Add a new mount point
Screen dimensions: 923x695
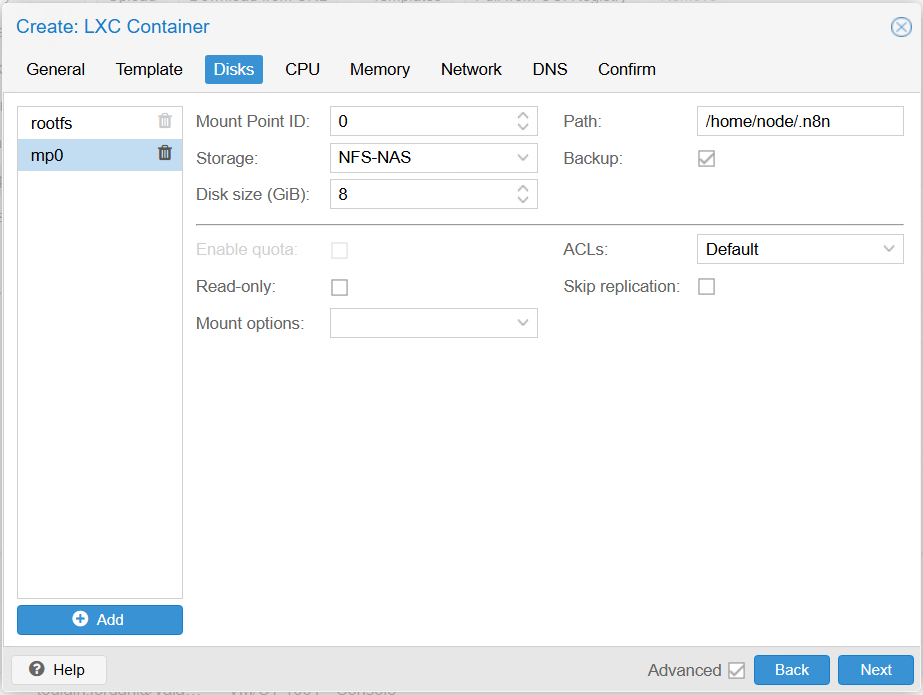click(x=100, y=620)
